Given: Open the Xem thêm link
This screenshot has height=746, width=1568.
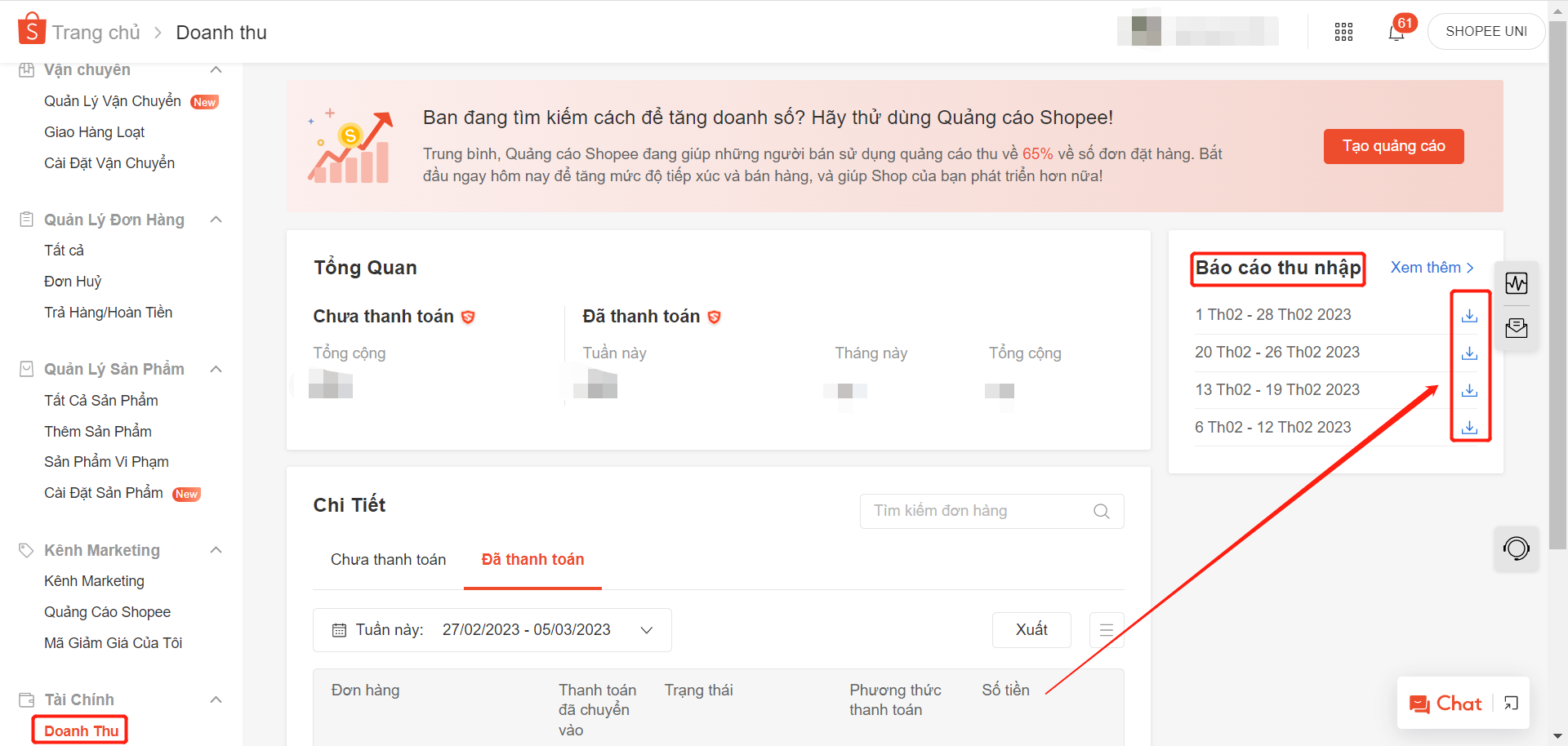Looking at the screenshot, I should pyautogui.click(x=1432, y=268).
